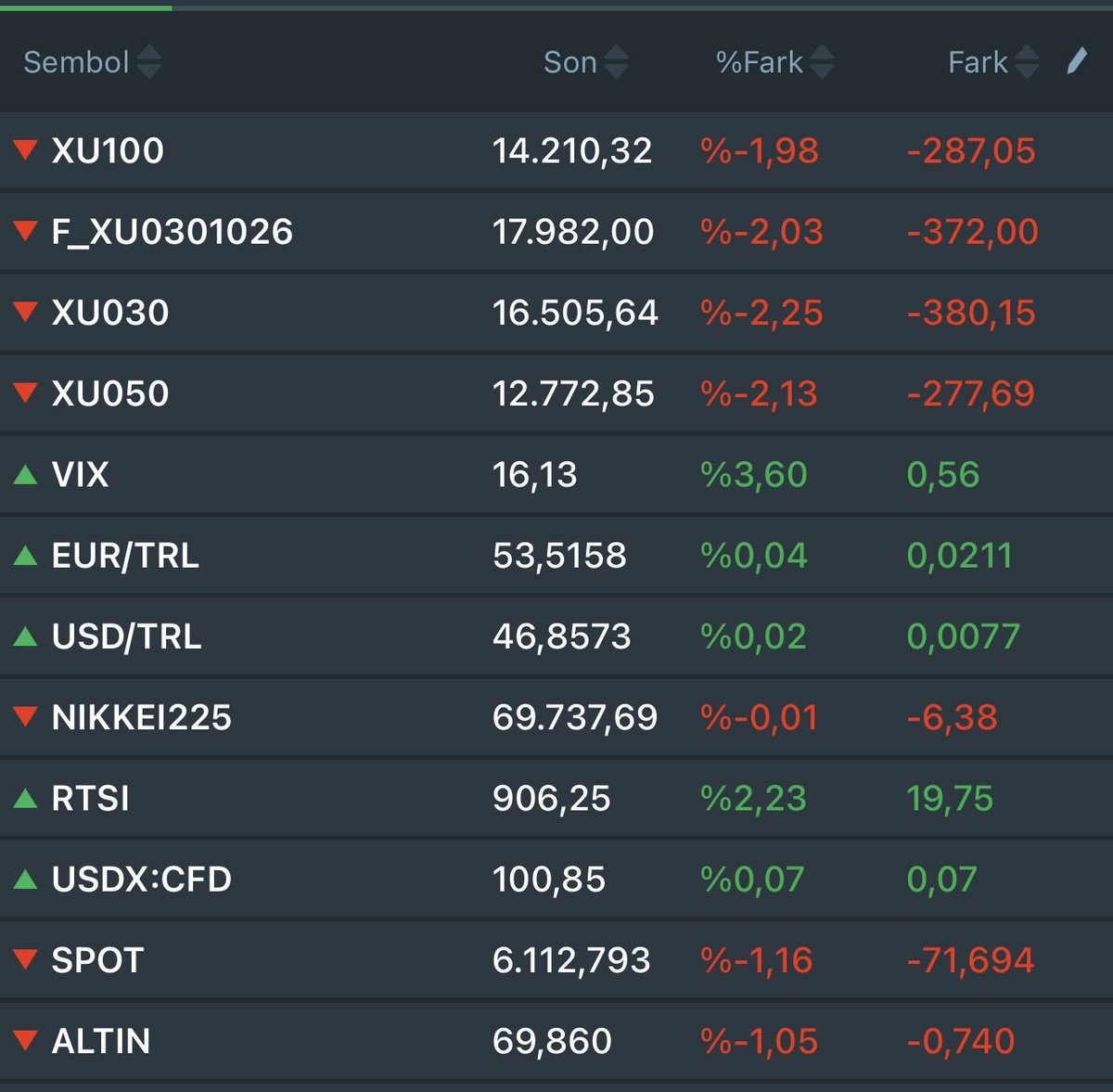Open the USDX:CFD symbol

pyautogui.click(x=141, y=879)
